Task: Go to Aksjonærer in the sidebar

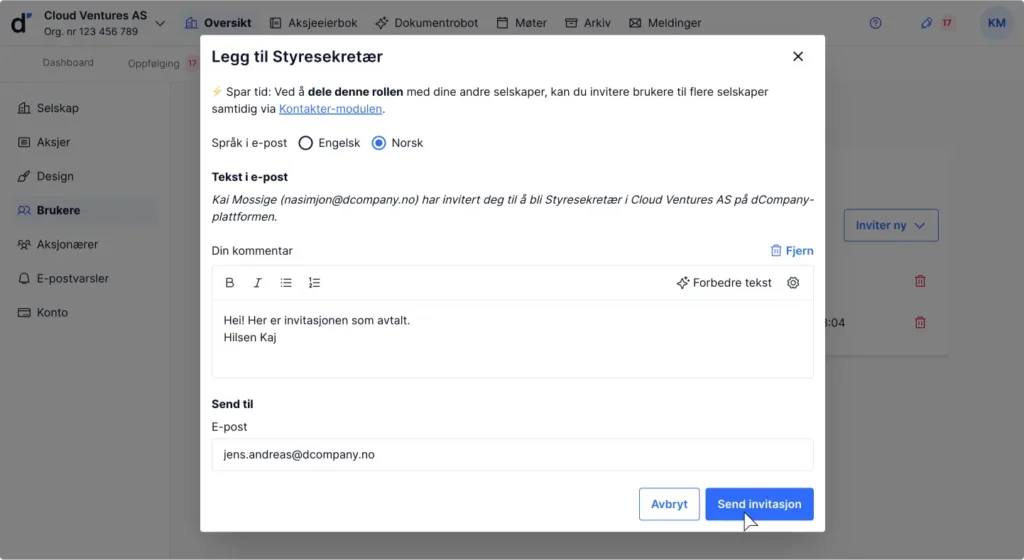Action: 67,244
